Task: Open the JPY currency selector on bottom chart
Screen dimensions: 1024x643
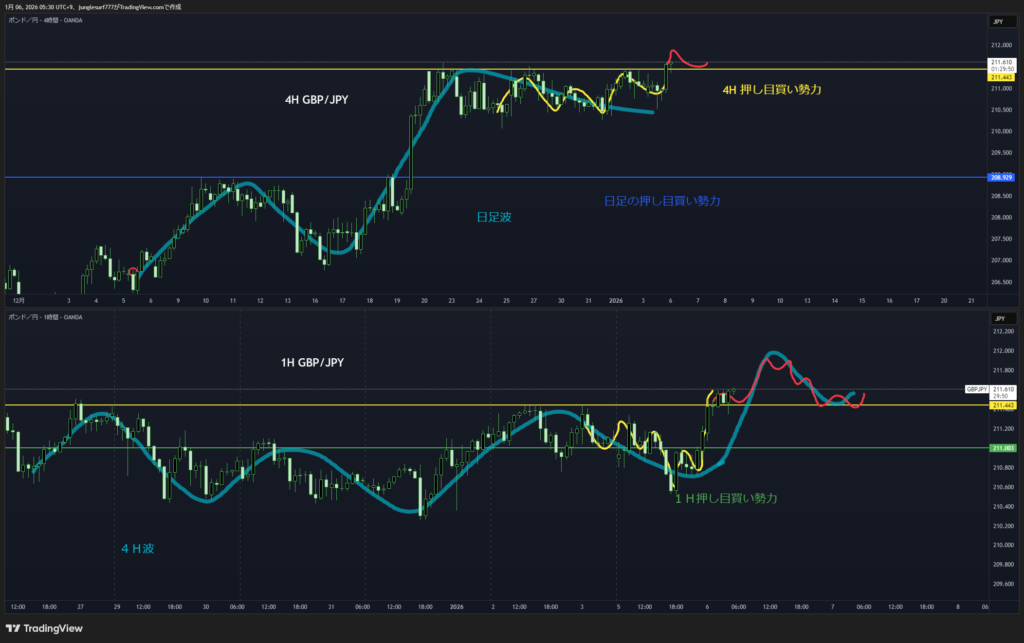Action: tap(1000, 317)
